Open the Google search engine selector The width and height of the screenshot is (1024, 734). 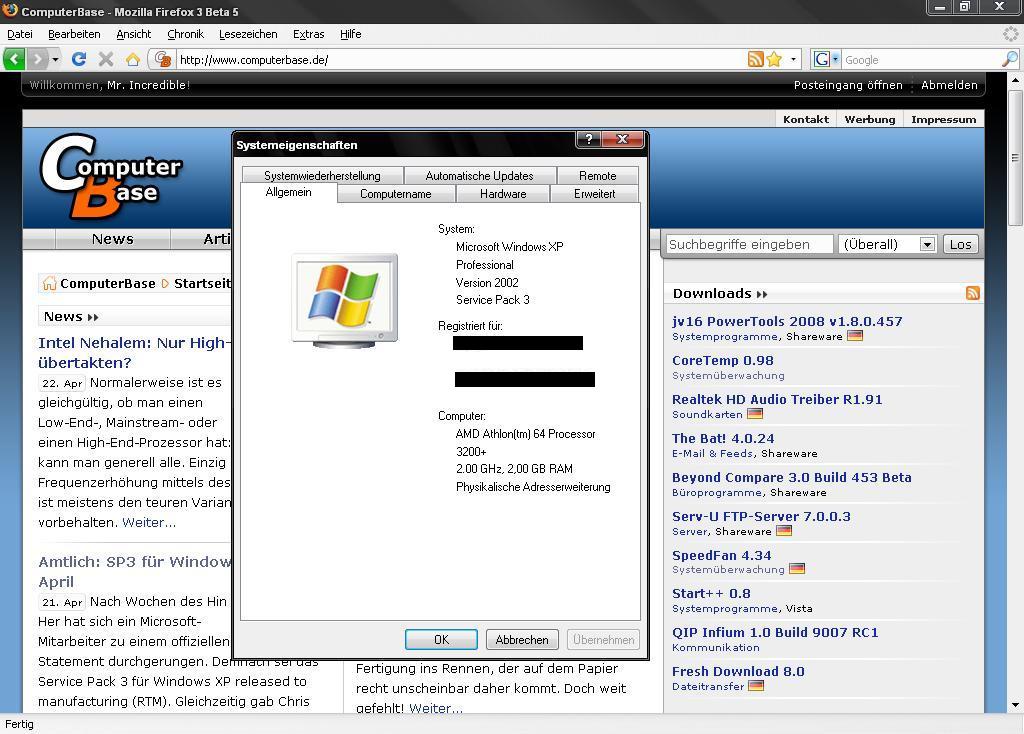coord(825,59)
